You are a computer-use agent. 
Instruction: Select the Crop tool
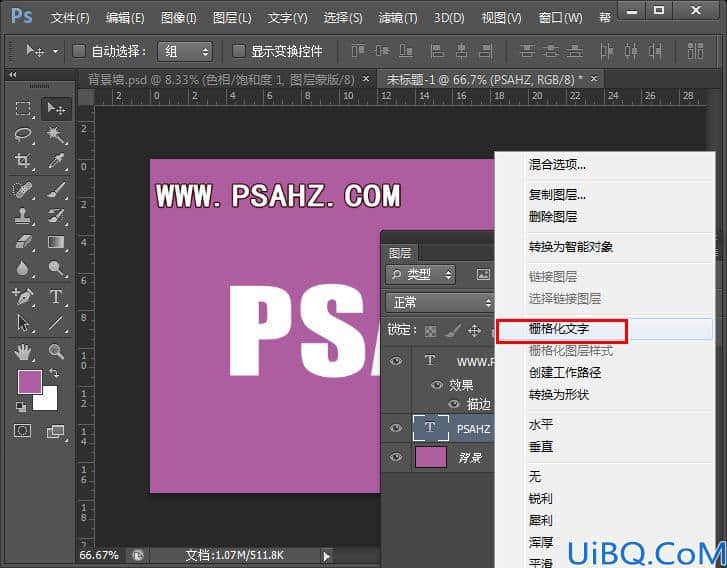pos(23,161)
